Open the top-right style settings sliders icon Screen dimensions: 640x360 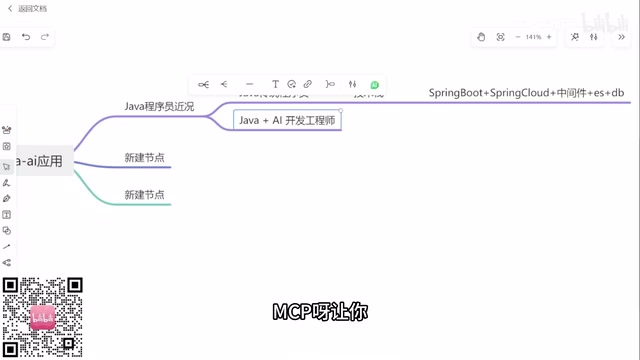594,37
